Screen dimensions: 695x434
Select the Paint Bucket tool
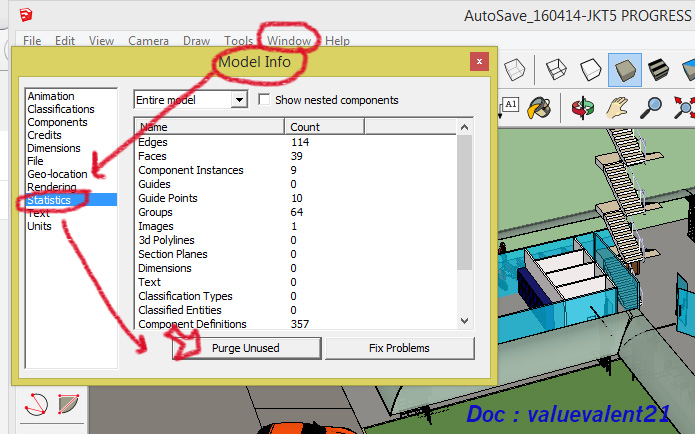click(539, 108)
